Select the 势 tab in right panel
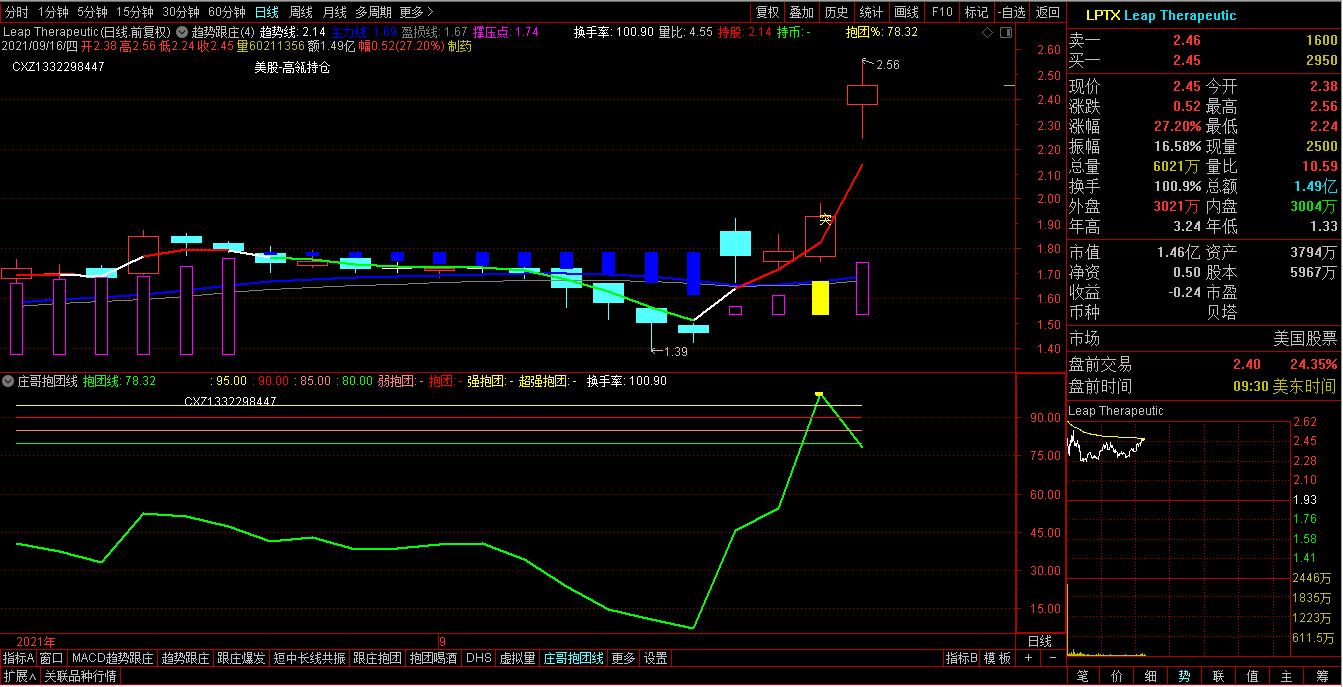 point(1185,677)
